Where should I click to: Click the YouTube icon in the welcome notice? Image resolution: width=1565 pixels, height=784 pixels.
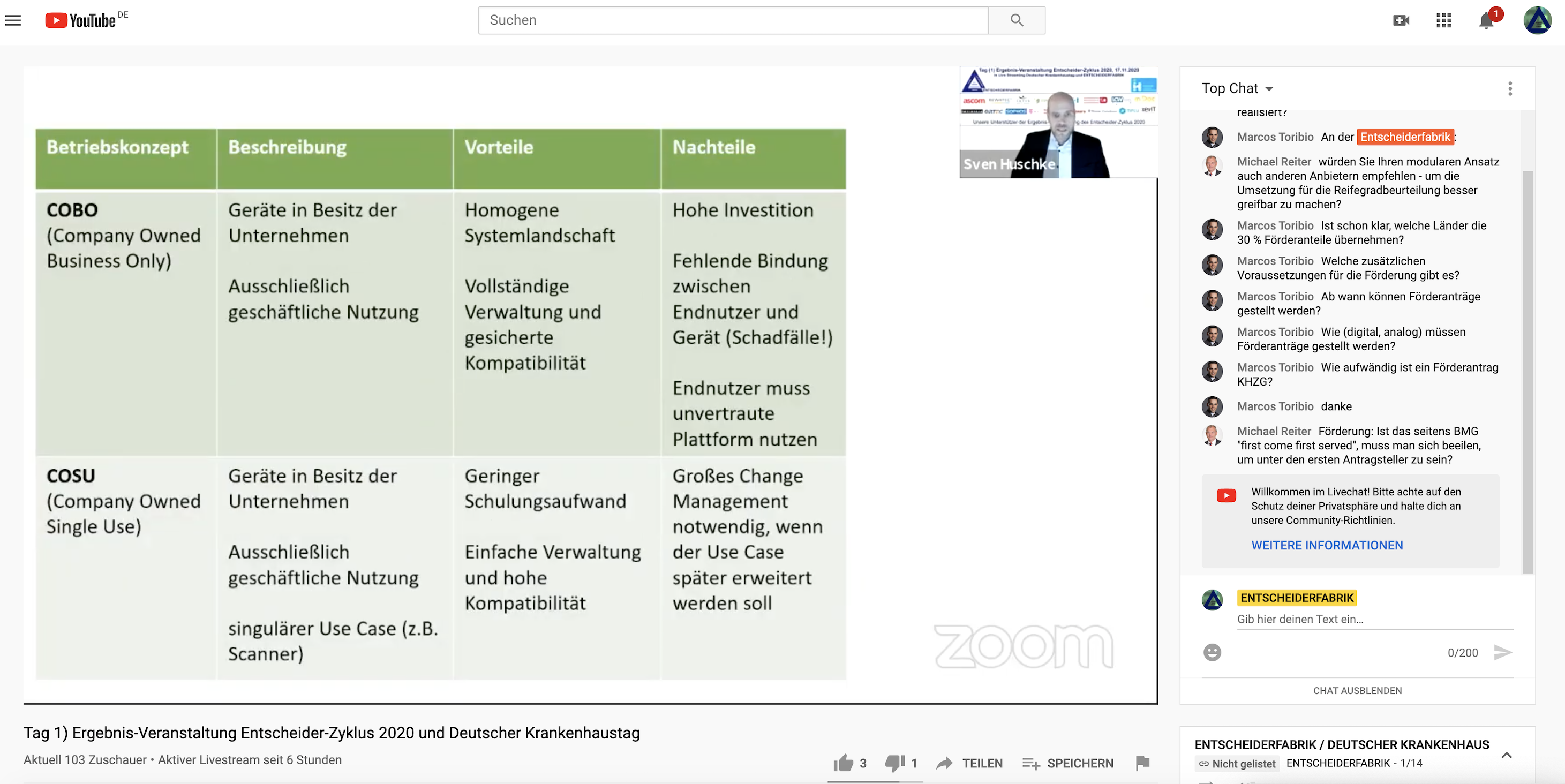coord(1226,495)
